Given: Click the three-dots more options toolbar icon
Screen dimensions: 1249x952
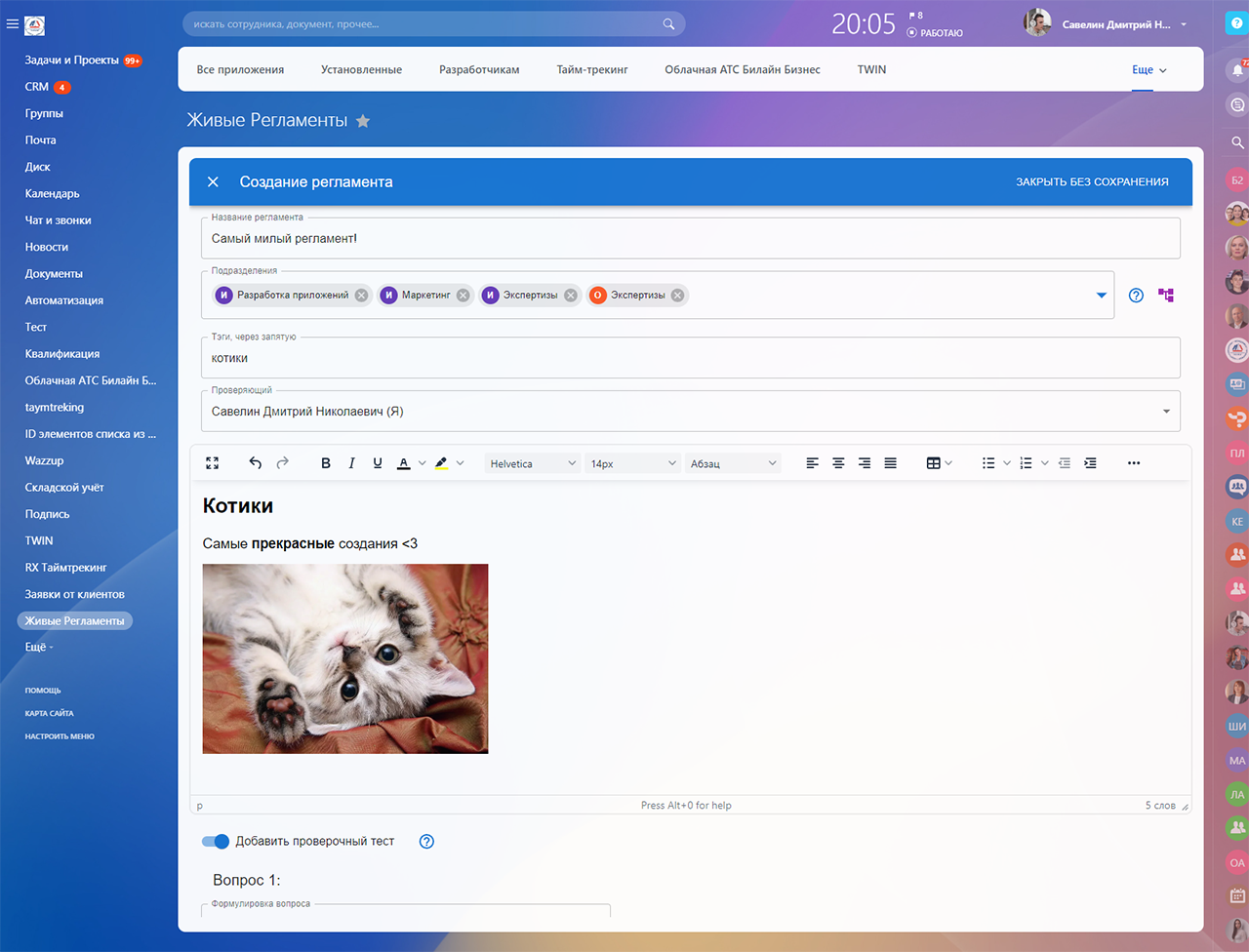Looking at the screenshot, I should [x=1133, y=463].
